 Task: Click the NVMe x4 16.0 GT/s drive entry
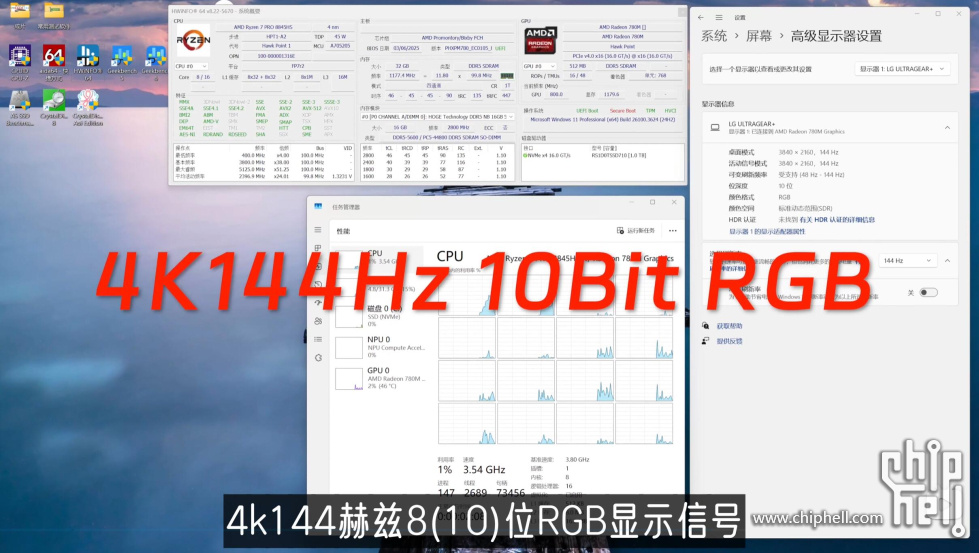click(x=547, y=155)
